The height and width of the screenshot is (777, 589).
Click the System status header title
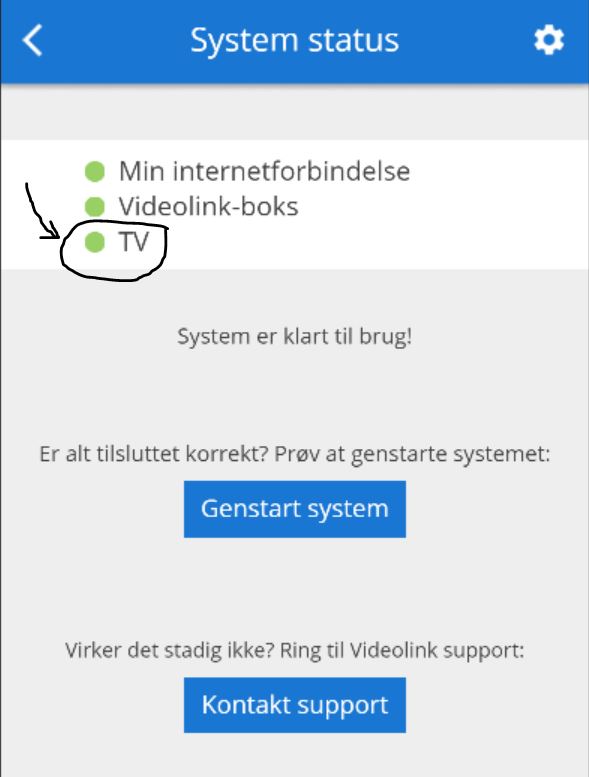[295, 40]
